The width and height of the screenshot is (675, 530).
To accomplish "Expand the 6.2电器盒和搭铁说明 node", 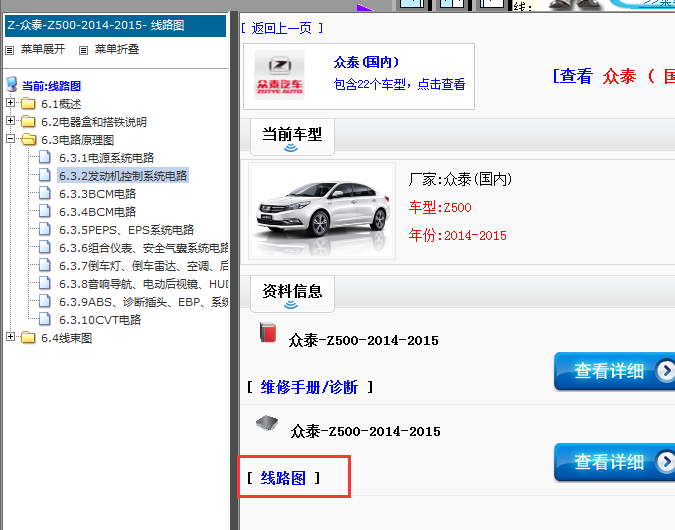I will [10, 121].
